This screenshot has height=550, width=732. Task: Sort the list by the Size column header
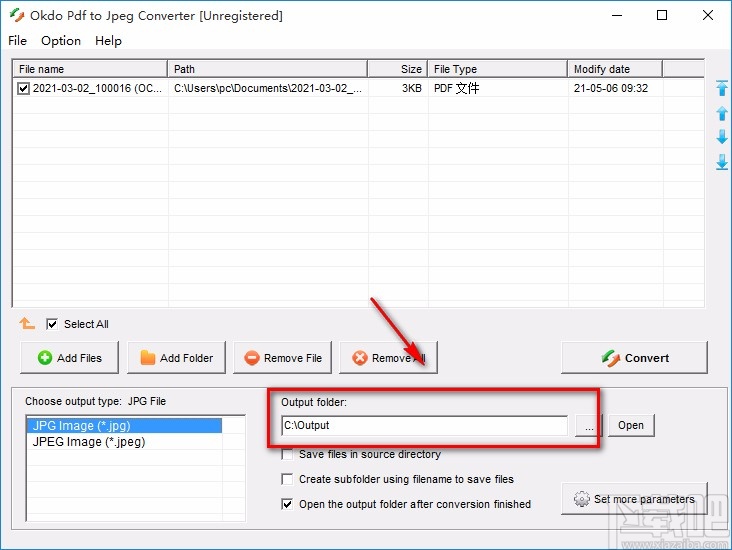coord(398,69)
